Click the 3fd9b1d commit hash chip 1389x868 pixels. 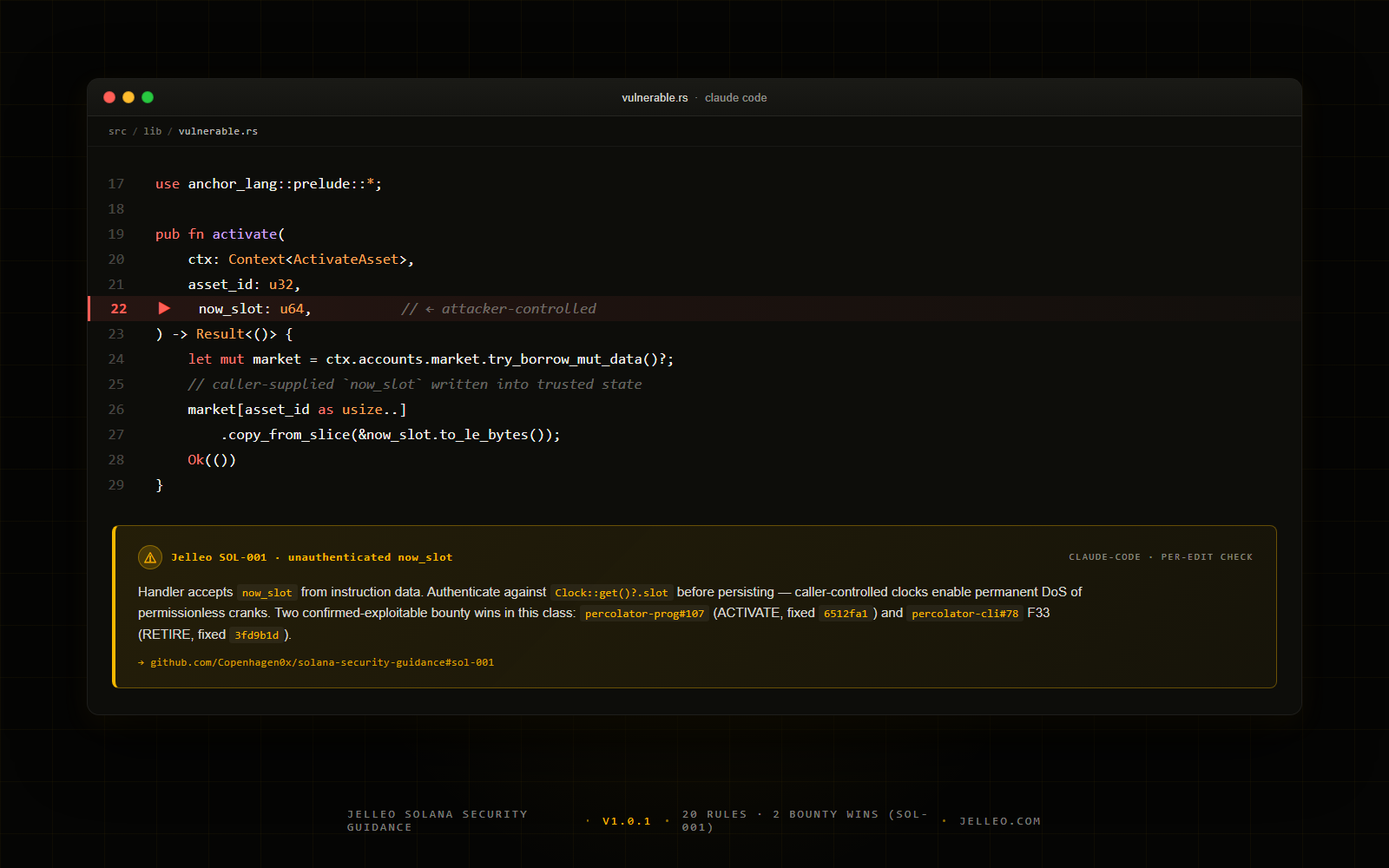click(x=257, y=635)
